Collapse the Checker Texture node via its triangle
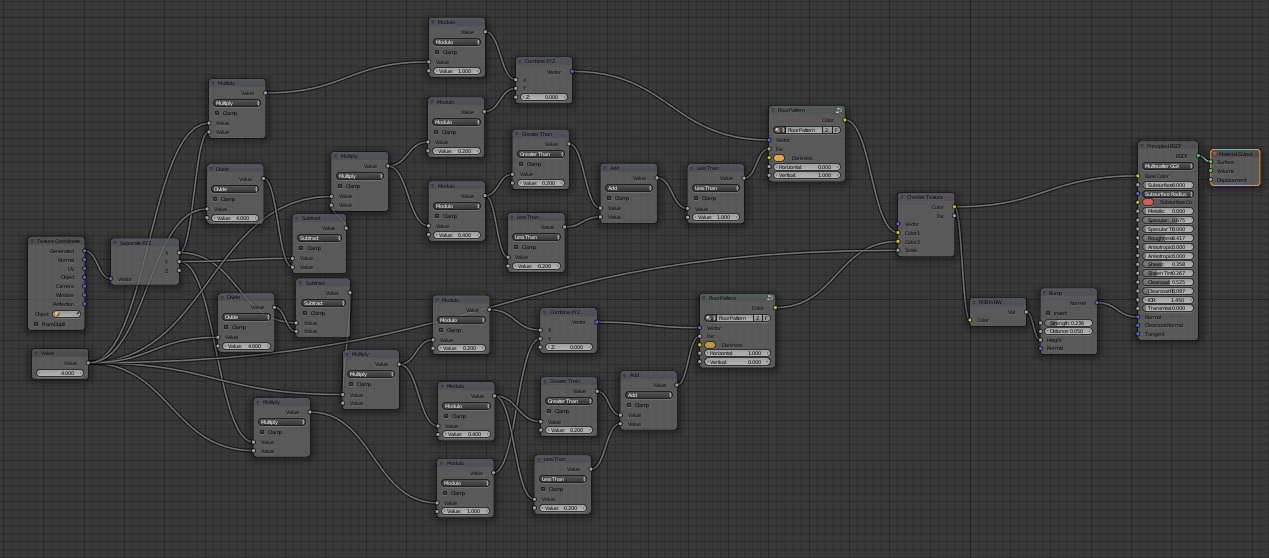This screenshot has height=558, width=1269. 902,197
